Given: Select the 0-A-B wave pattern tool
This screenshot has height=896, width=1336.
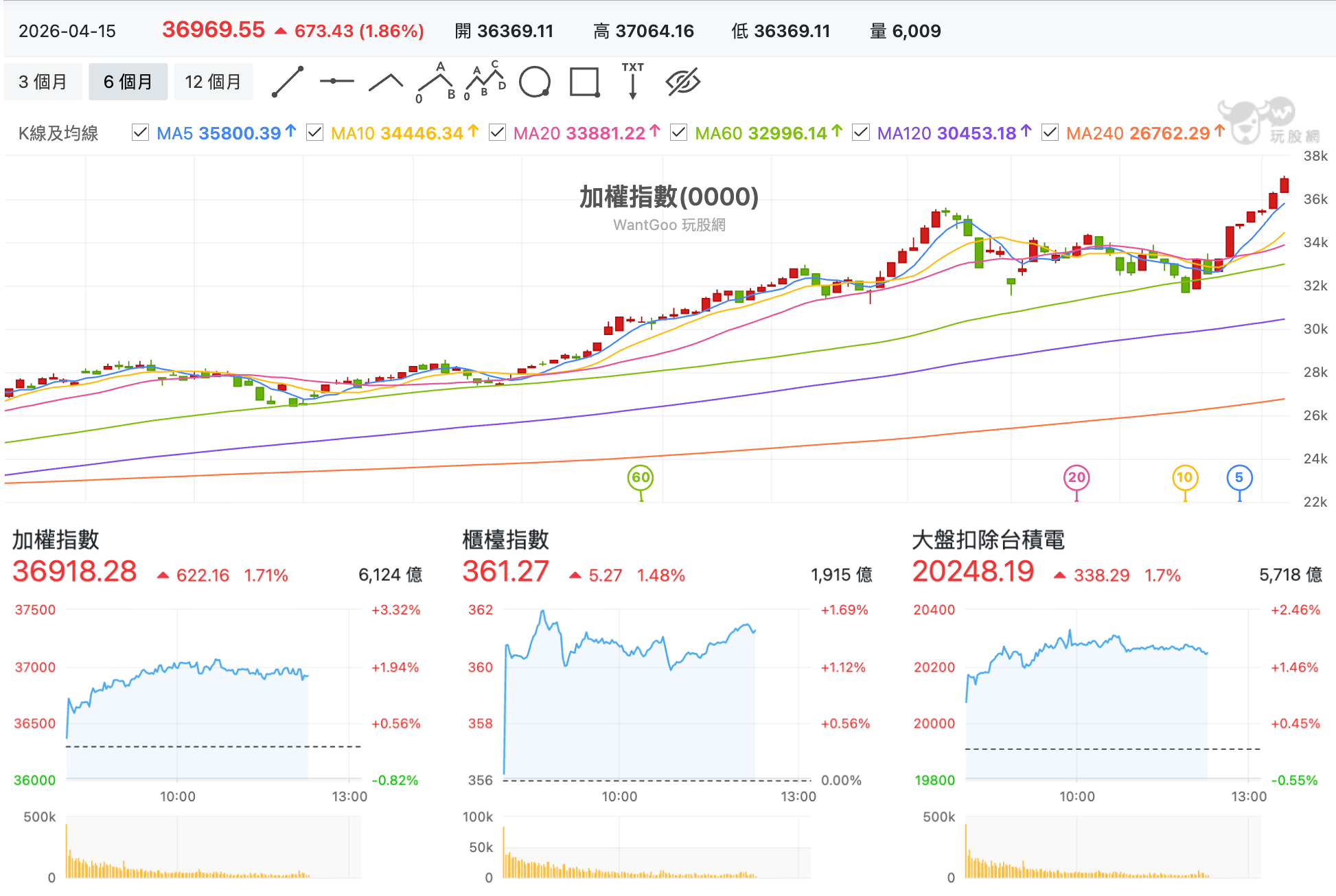Looking at the screenshot, I should coord(437,82).
